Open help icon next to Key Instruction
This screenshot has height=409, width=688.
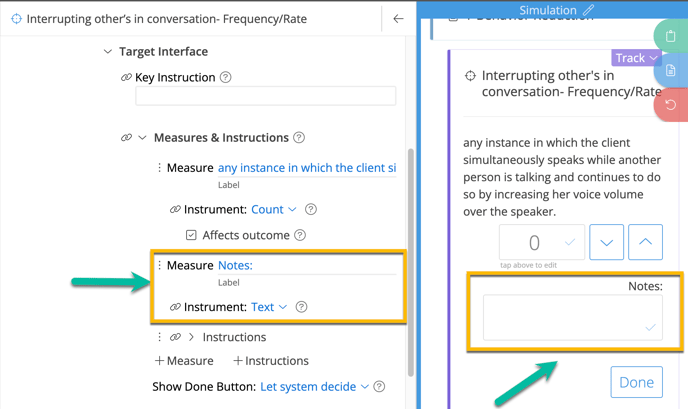point(225,77)
